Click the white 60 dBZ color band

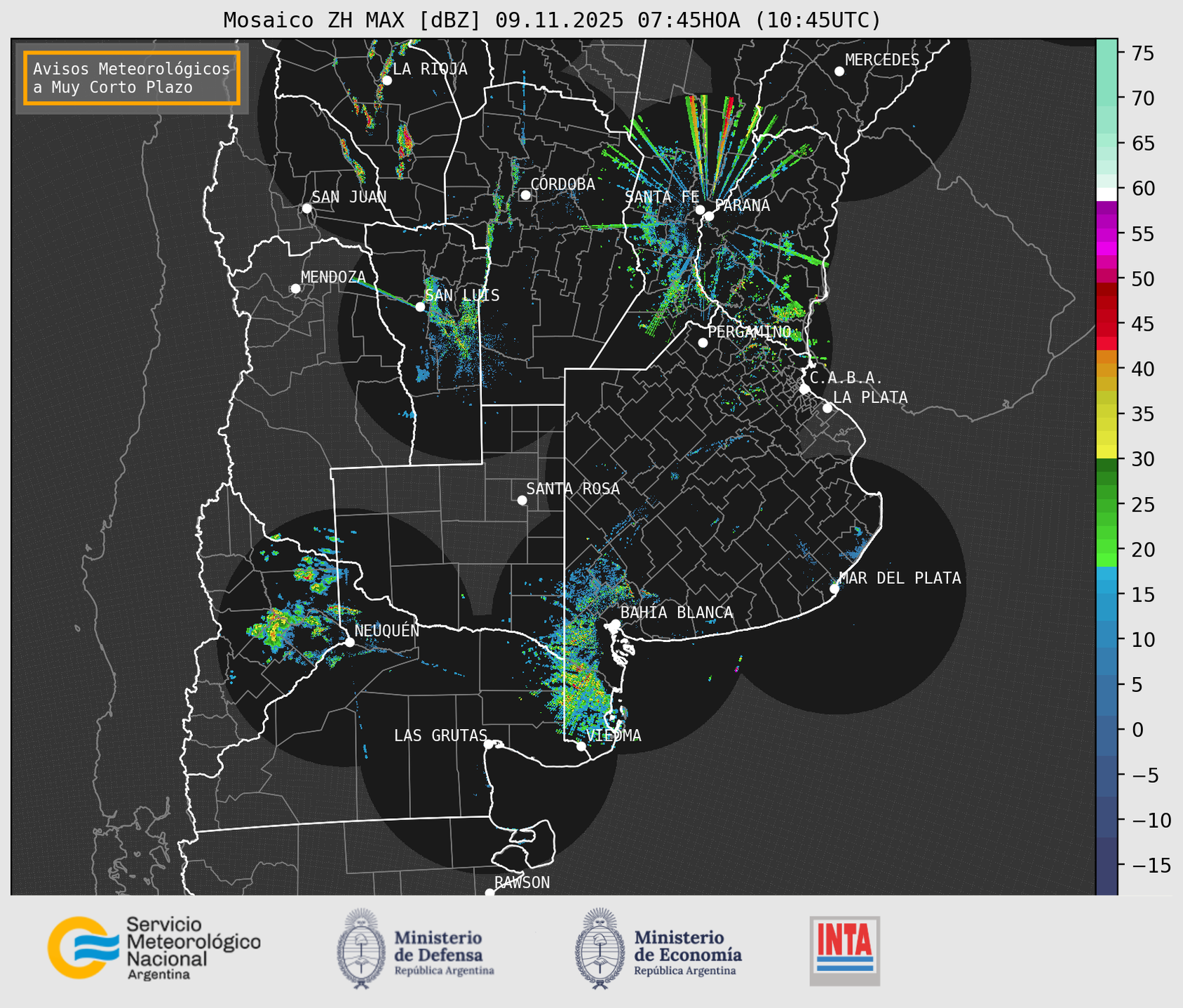(x=1106, y=193)
